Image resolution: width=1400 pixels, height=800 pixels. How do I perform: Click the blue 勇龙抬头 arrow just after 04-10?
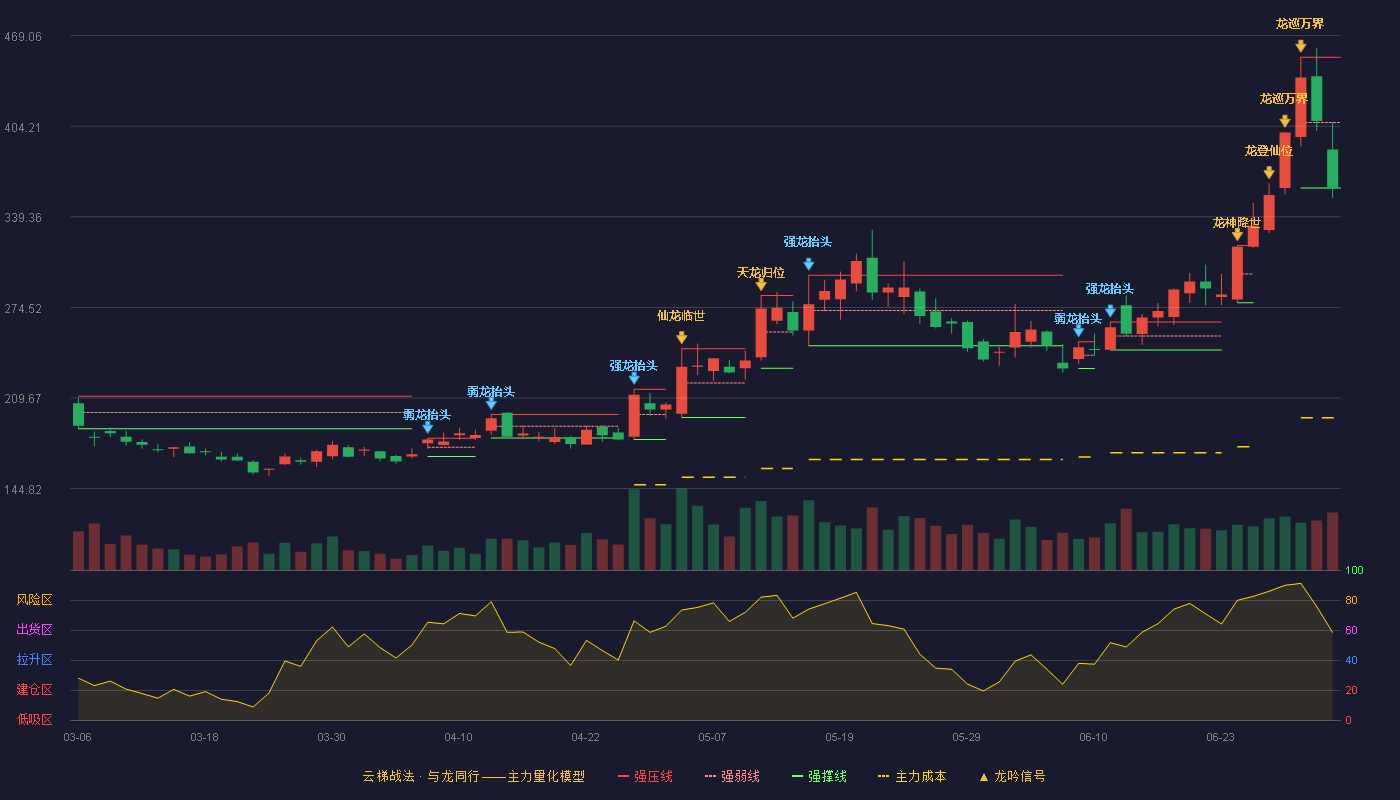pyautogui.click(x=491, y=403)
